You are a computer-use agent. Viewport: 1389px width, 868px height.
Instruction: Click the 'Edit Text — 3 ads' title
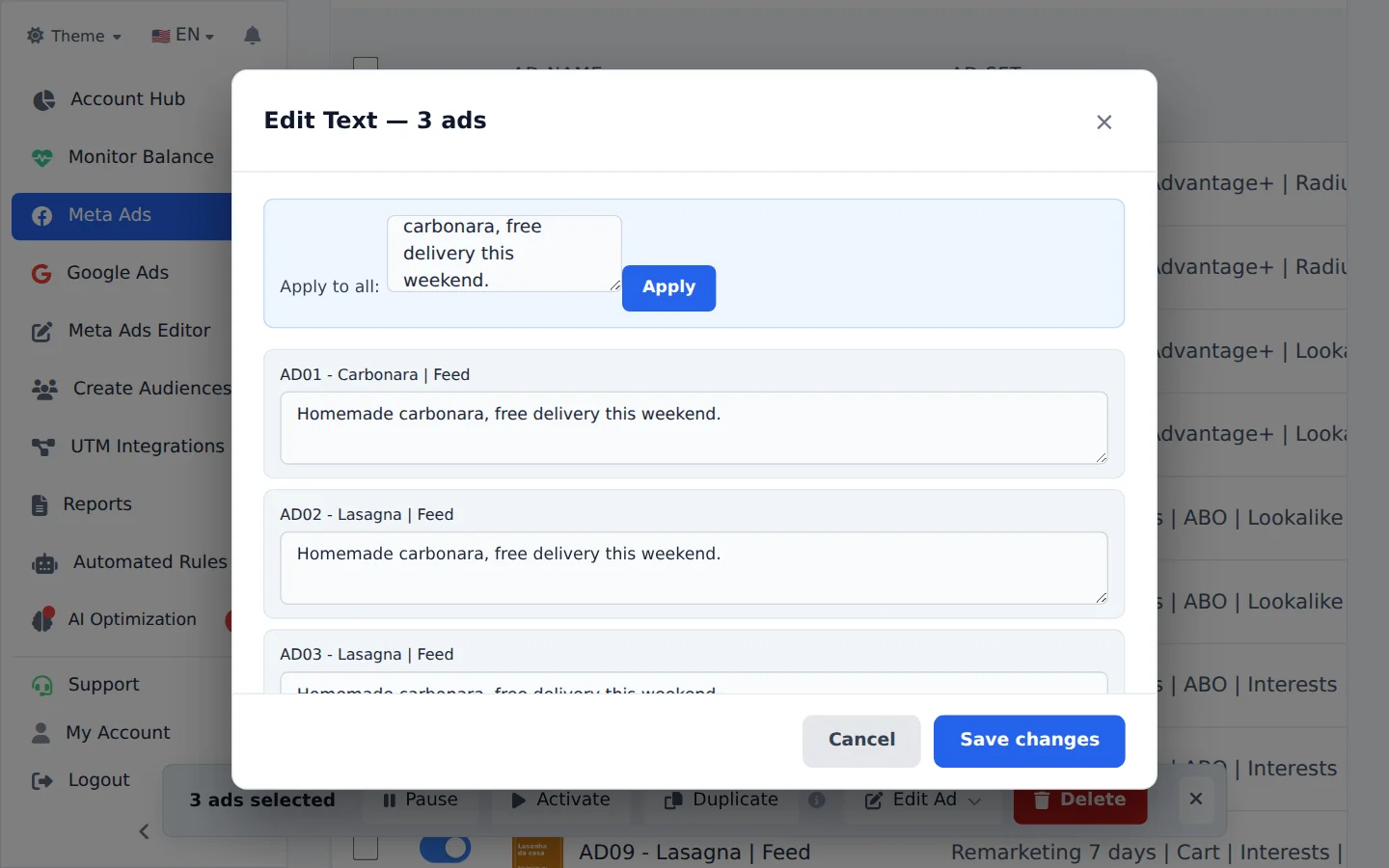point(375,122)
